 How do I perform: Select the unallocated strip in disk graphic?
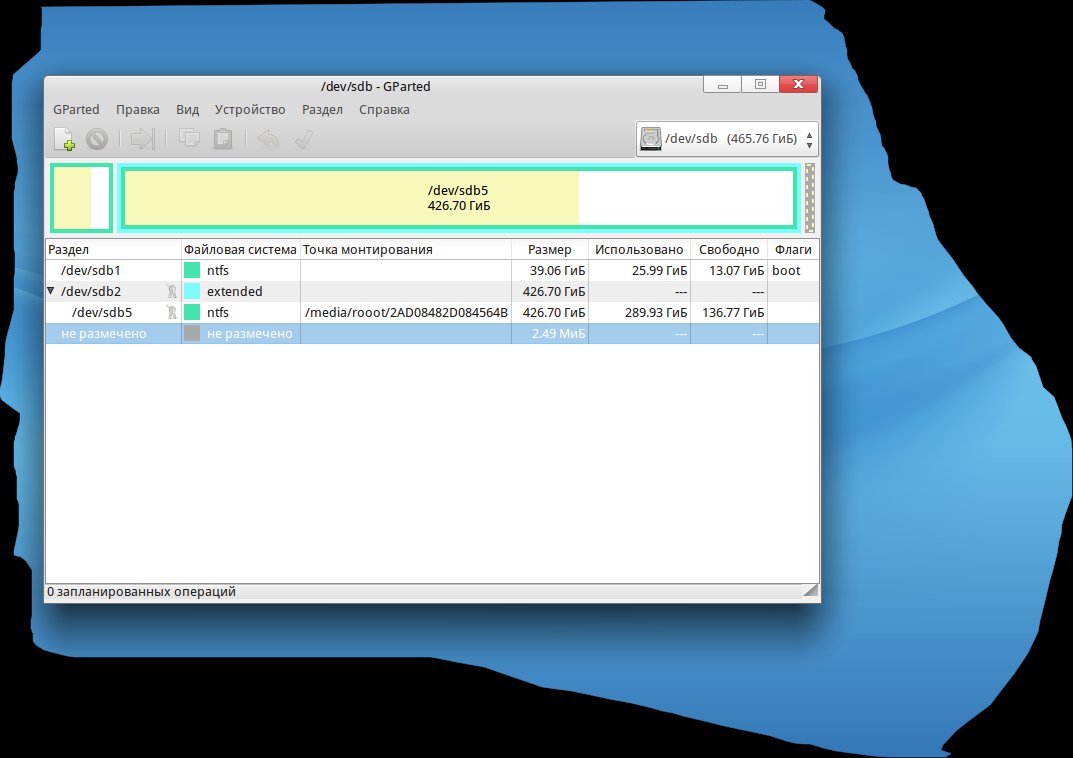[x=810, y=198]
